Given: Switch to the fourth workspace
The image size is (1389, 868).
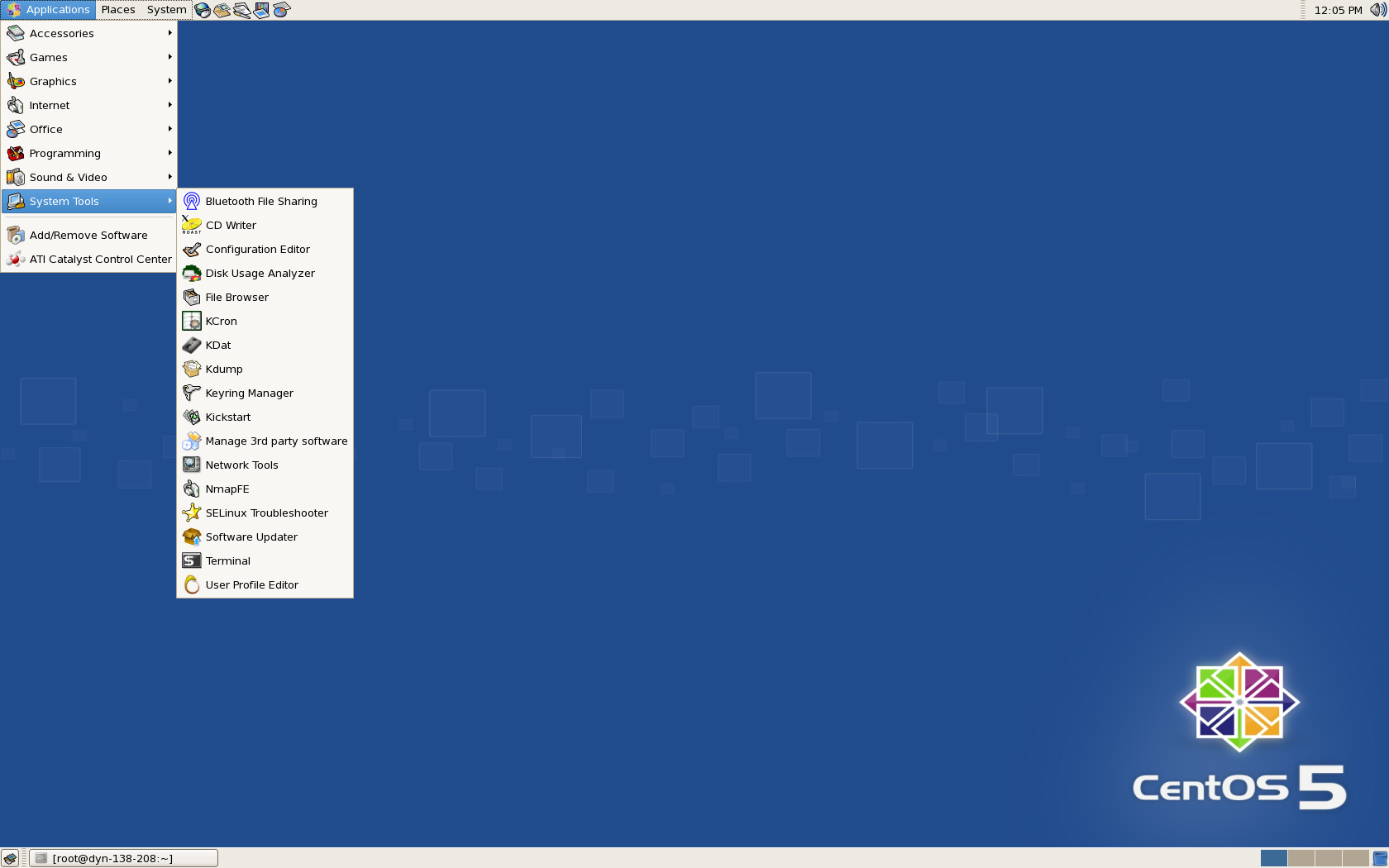Looking at the screenshot, I should pyautogui.click(x=1355, y=858).
